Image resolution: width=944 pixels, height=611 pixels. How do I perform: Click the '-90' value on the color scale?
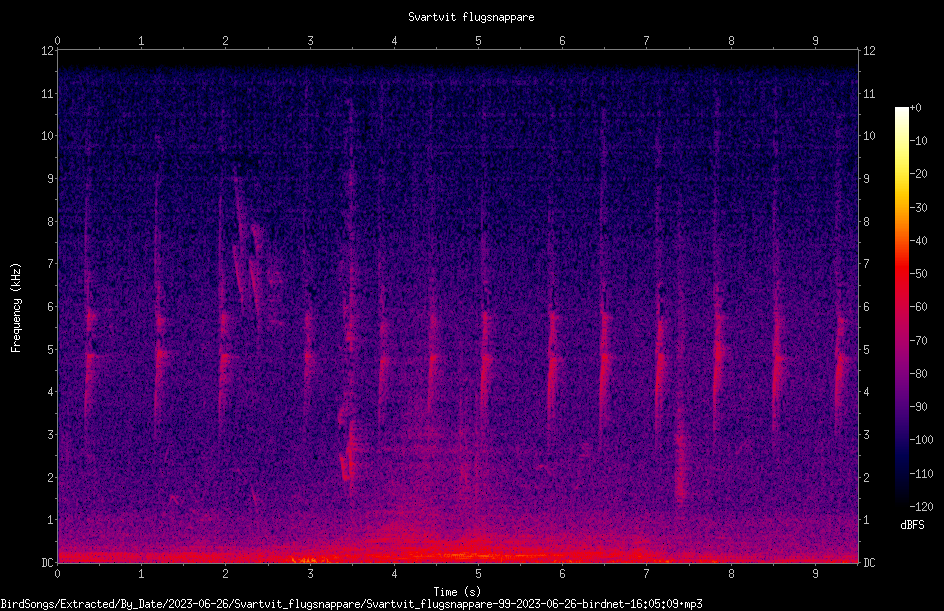918,407
